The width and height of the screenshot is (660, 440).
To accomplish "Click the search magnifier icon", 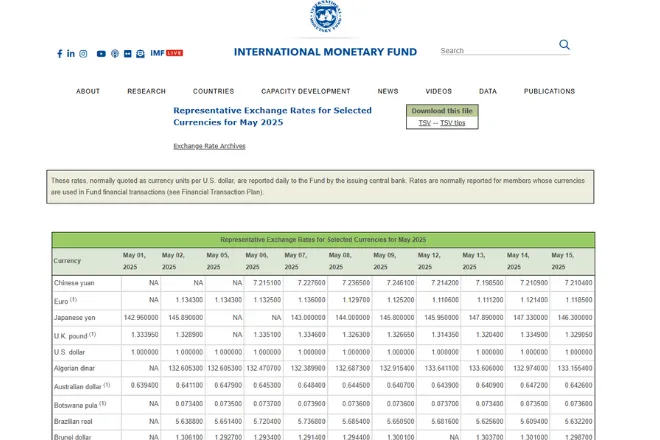I will [x=564, y=44].
